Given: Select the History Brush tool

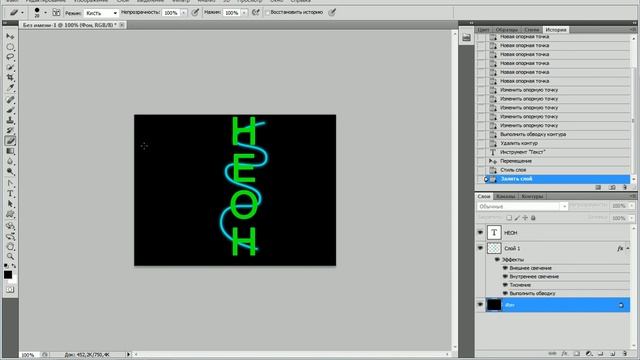Looking at the screenshot, I should 10,131.
